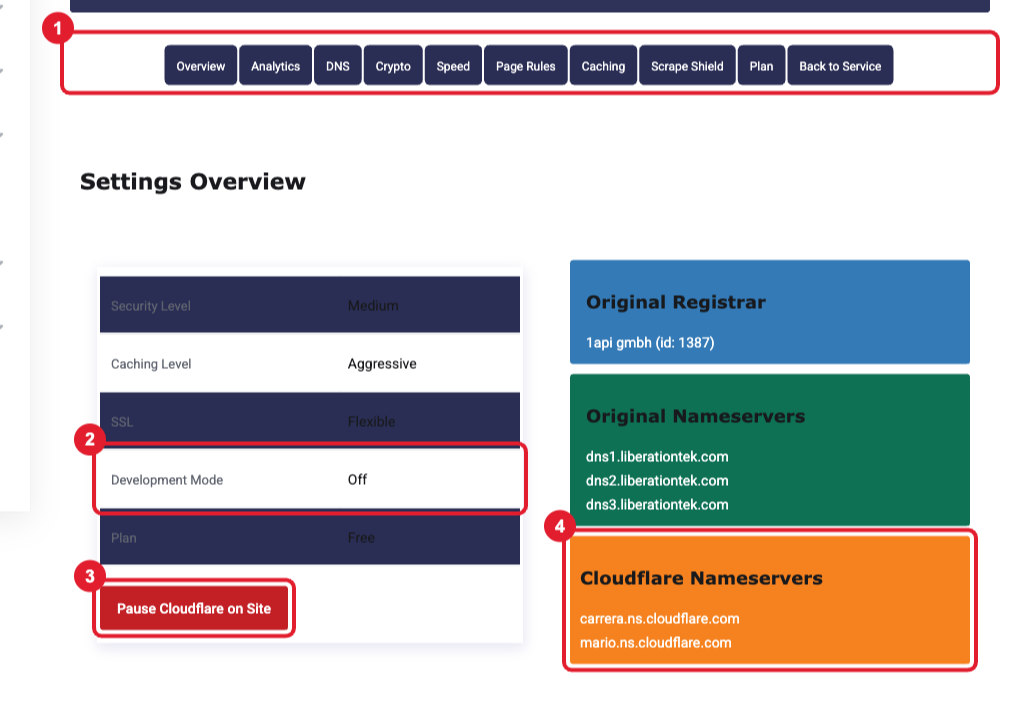The height and width of the screenshot is (720, 1030).
Task: Go to the DNS tab
Action: click(x=338, y=66)
